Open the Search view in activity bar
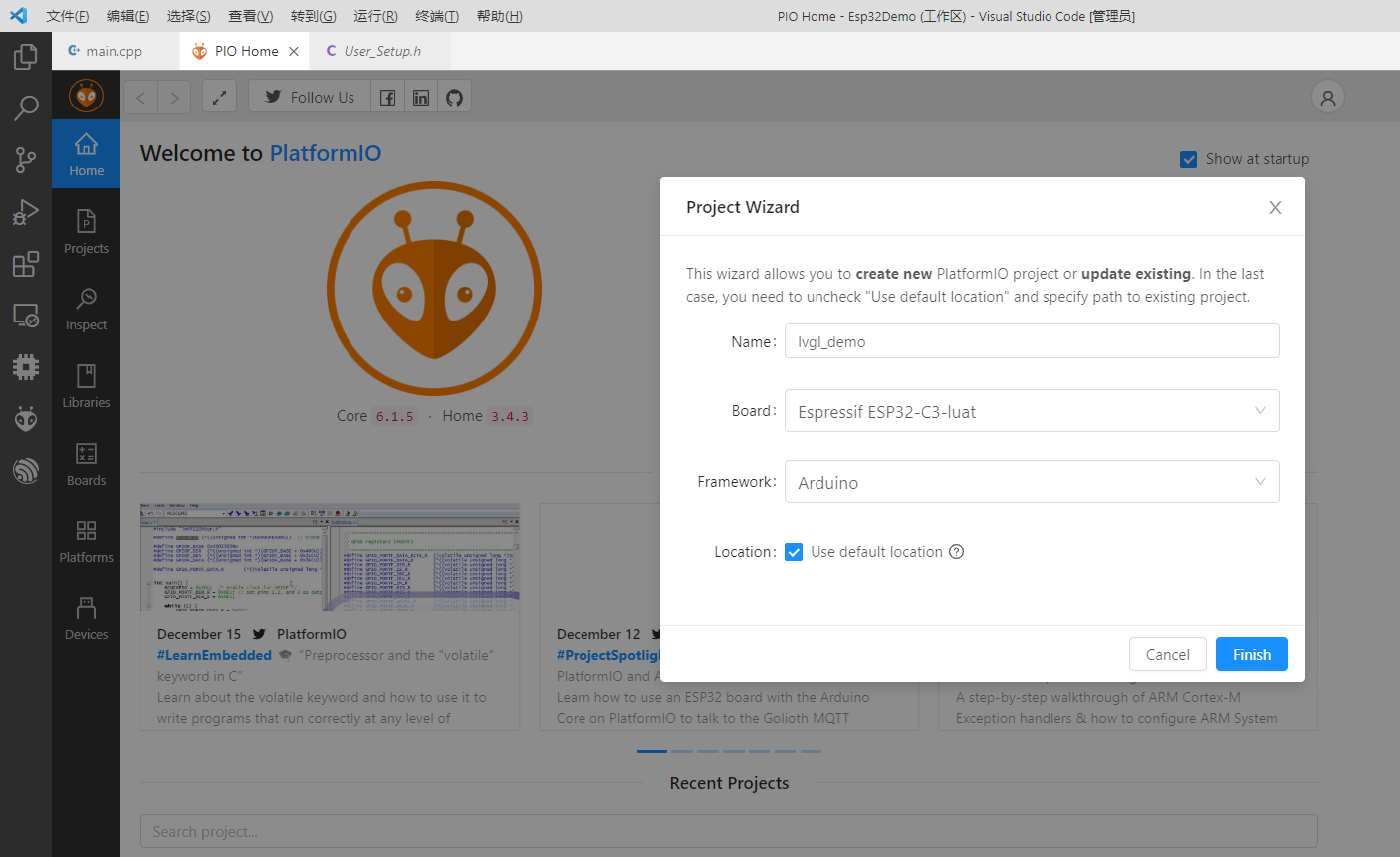 click(26, 107)
